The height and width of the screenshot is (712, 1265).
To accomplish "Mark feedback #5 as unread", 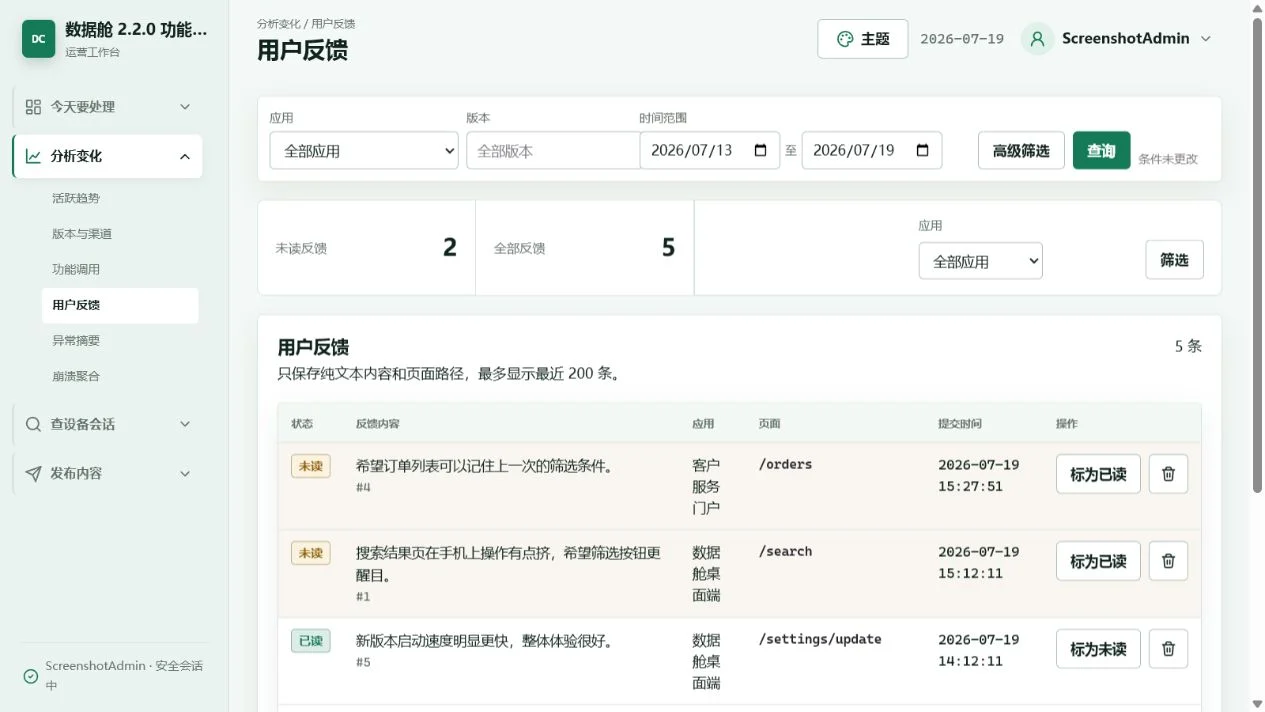I will pyautogui.click(x=1098, y=649).
